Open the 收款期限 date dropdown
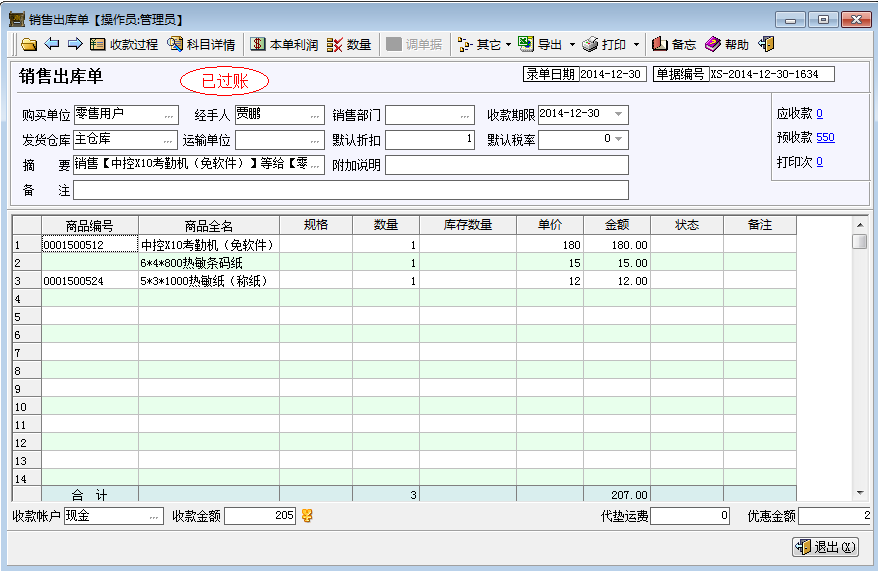The height and width of the screenshot is (571, 878). click(619, 114)
